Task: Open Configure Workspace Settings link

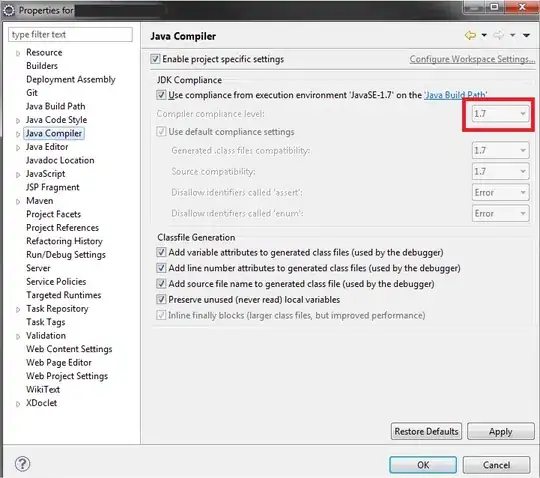Action: [x=472, y=59]
